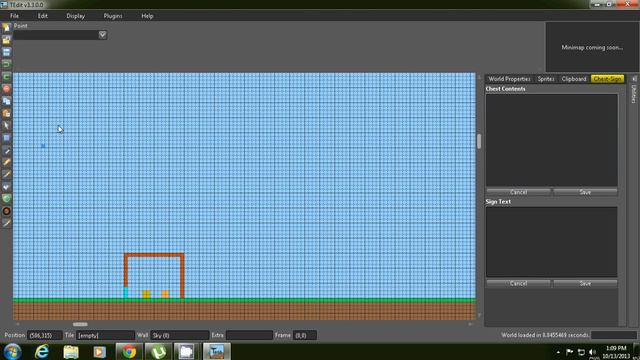Open the Edit menu
Viewport: 640px width, 360px height.
click(x=43, y=16)
